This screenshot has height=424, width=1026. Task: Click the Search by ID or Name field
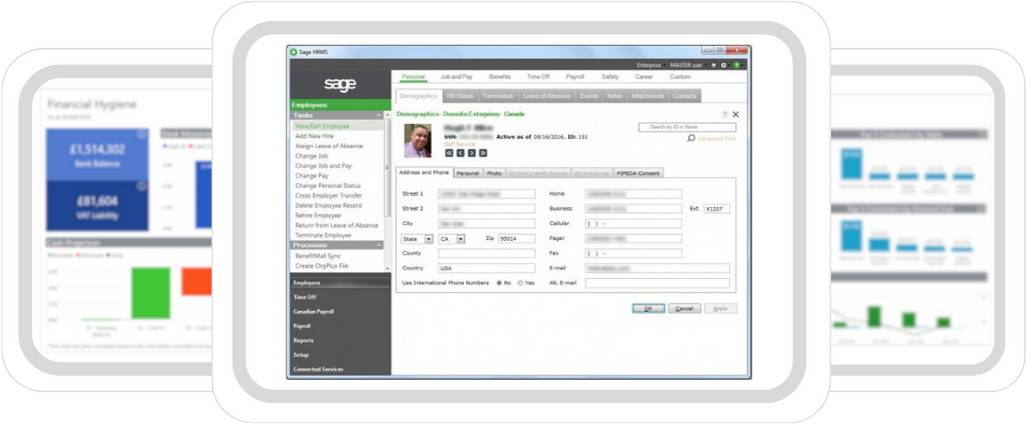[685, 127]
